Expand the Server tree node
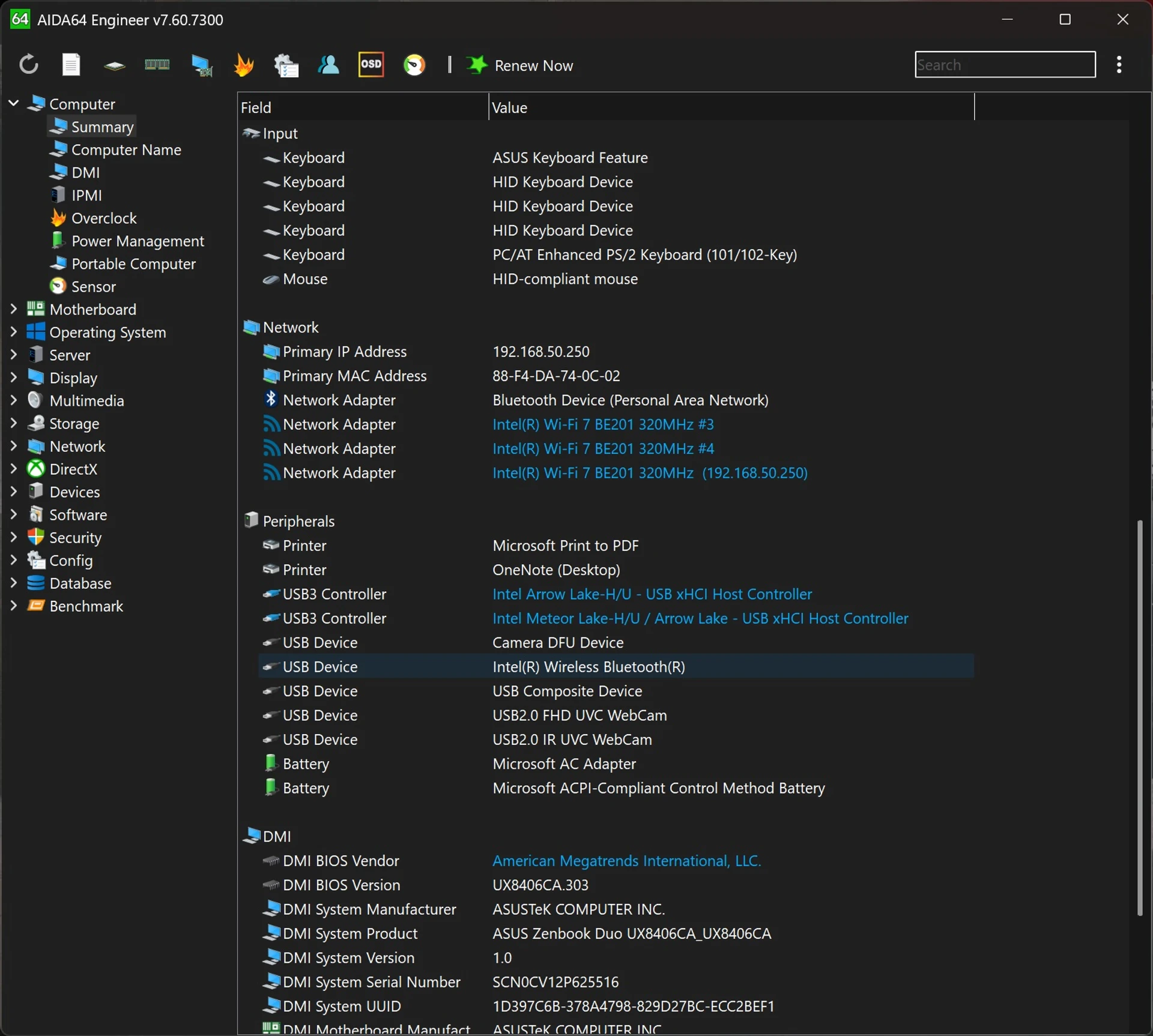Screen dimensions: 1153x1036 13,355
